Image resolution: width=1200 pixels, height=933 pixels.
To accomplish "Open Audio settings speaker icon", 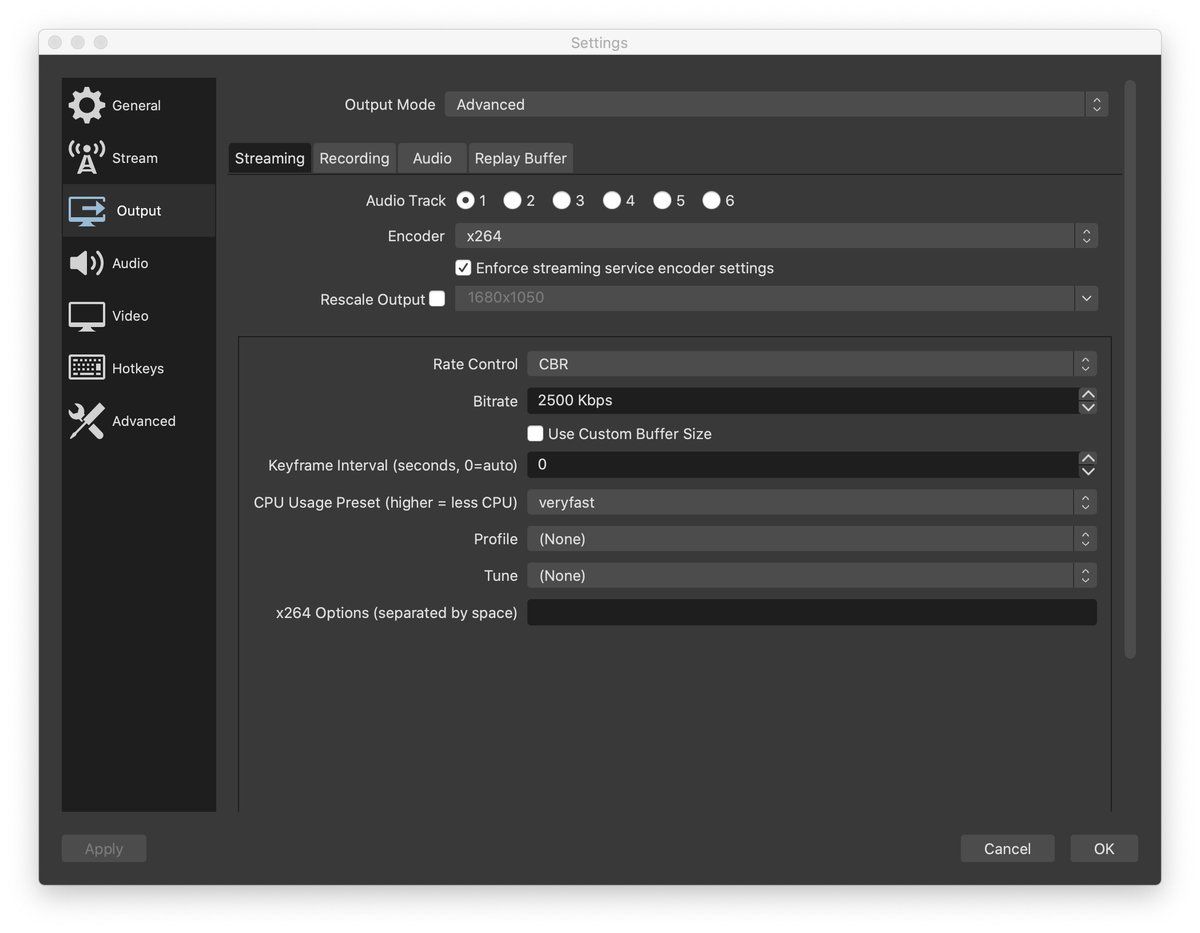I will pos(87,263).
